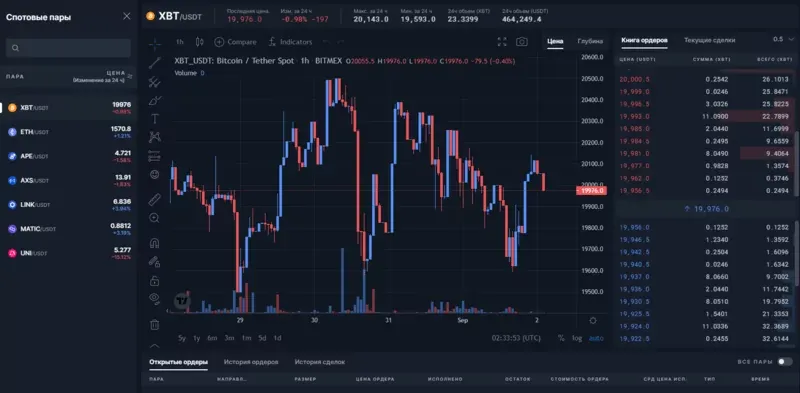Open the chart patterns tool

click(155, 137)
